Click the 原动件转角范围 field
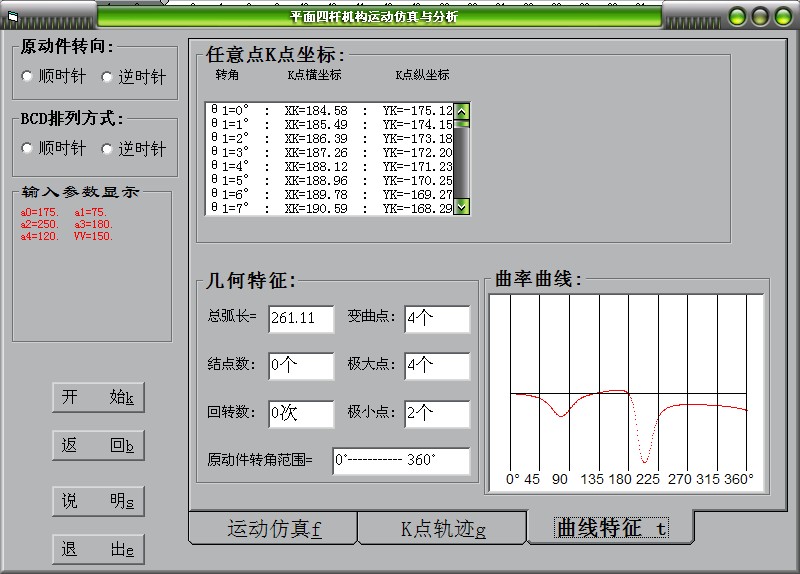Image resolution: width=800 pixels, height=574 pixels. pyautogui.click(x=401, y=461)
